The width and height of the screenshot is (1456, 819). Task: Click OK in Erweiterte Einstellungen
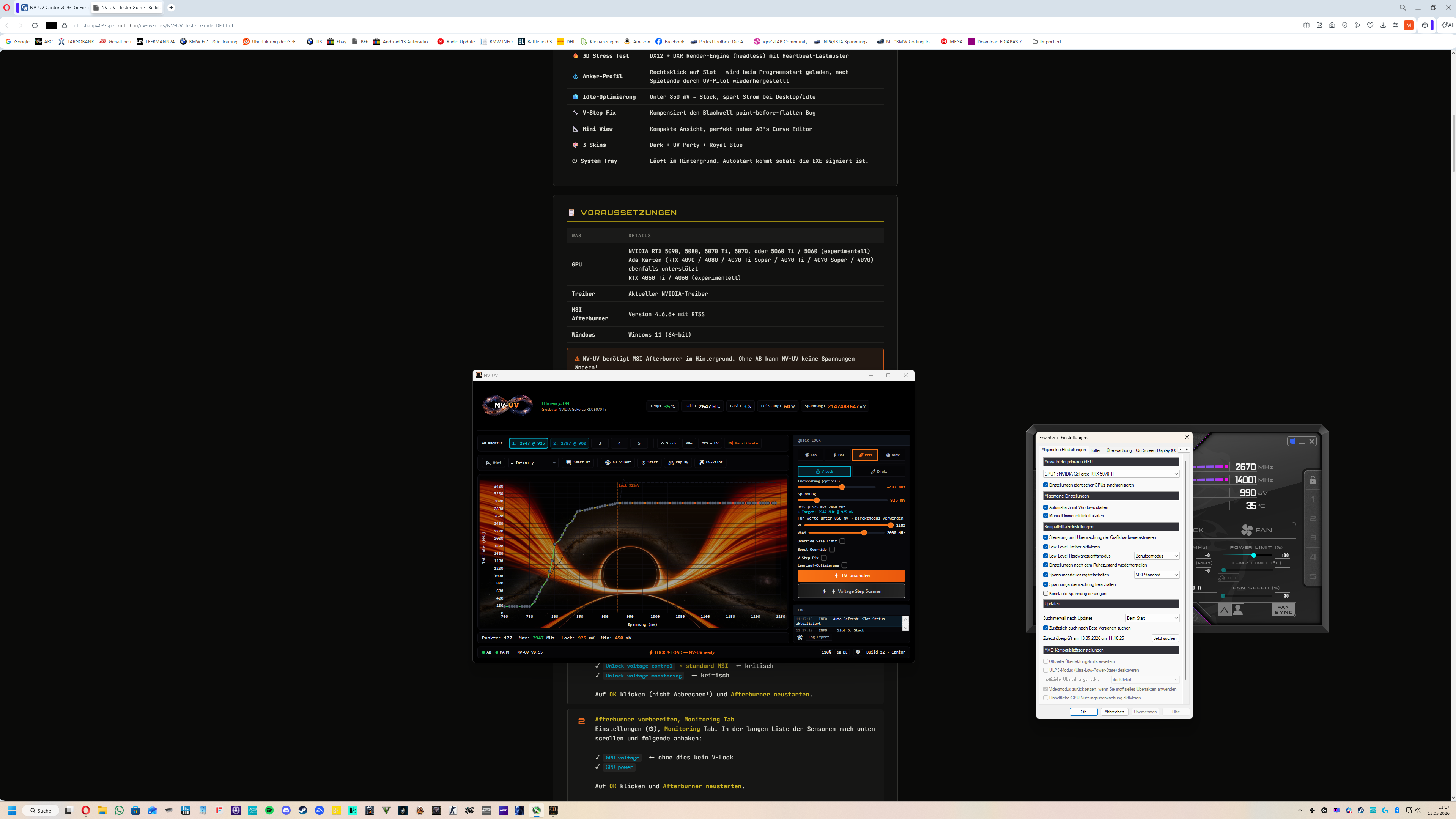[x=1083, y=712]
